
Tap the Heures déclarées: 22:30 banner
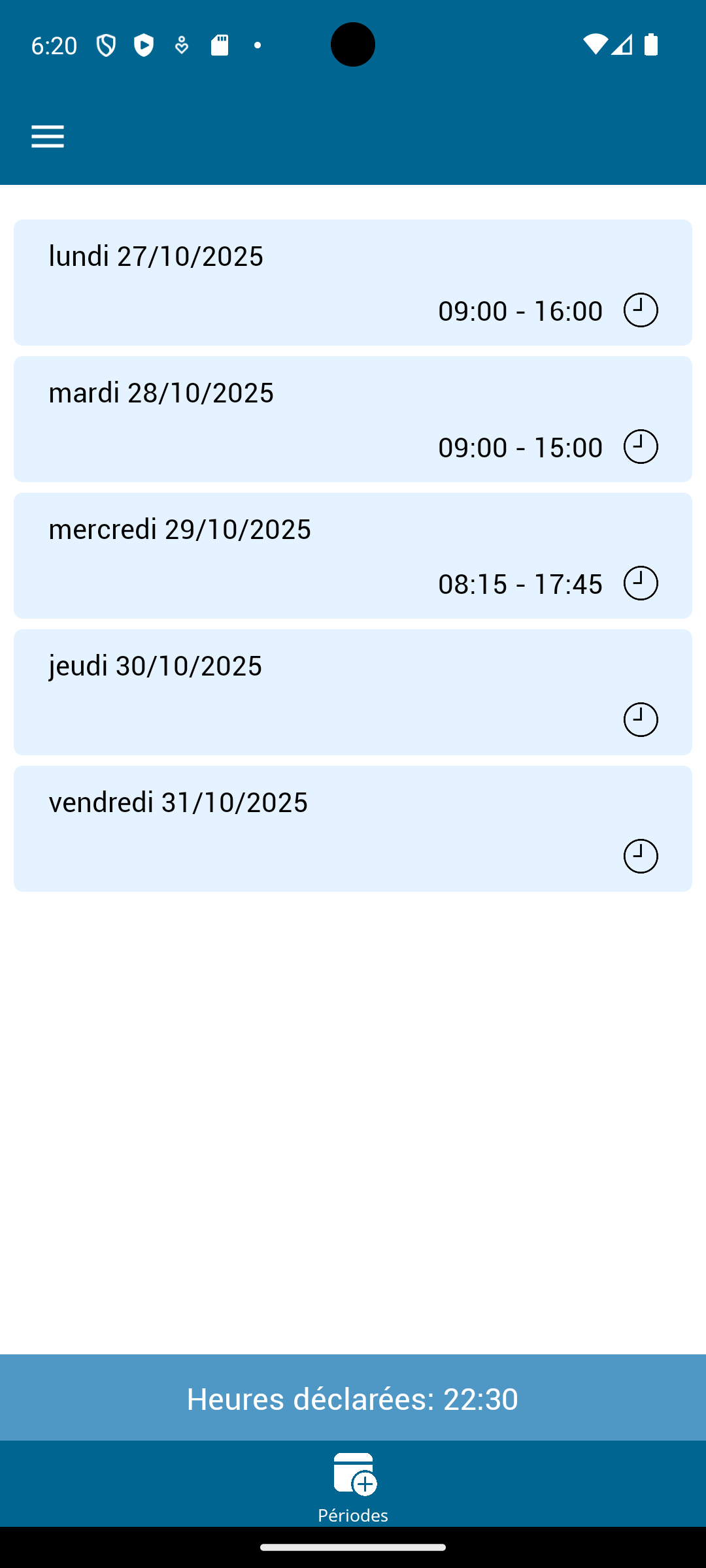pos(353,1398)
